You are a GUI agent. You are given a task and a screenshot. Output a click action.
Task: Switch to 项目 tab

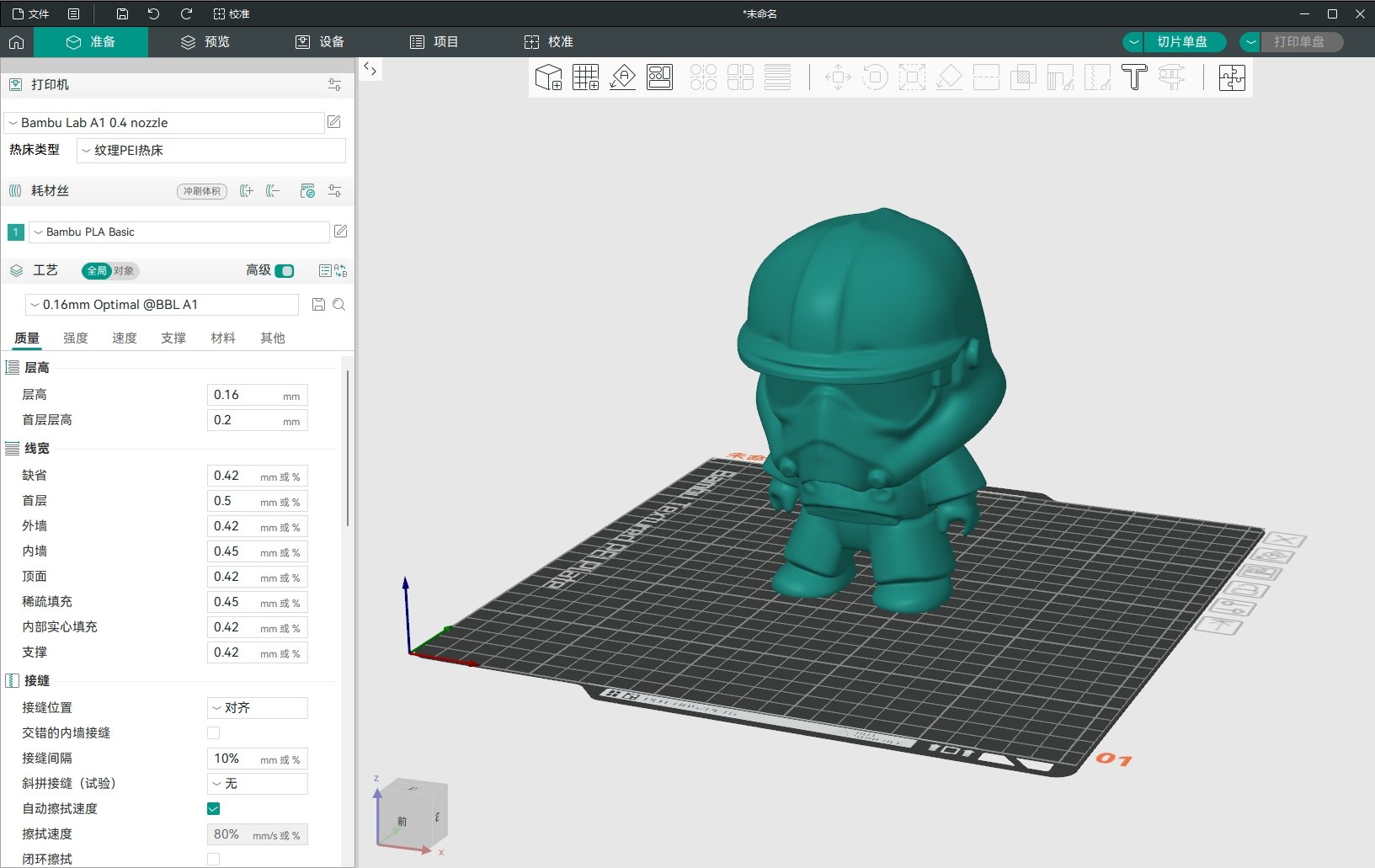(x=434, y=42)
